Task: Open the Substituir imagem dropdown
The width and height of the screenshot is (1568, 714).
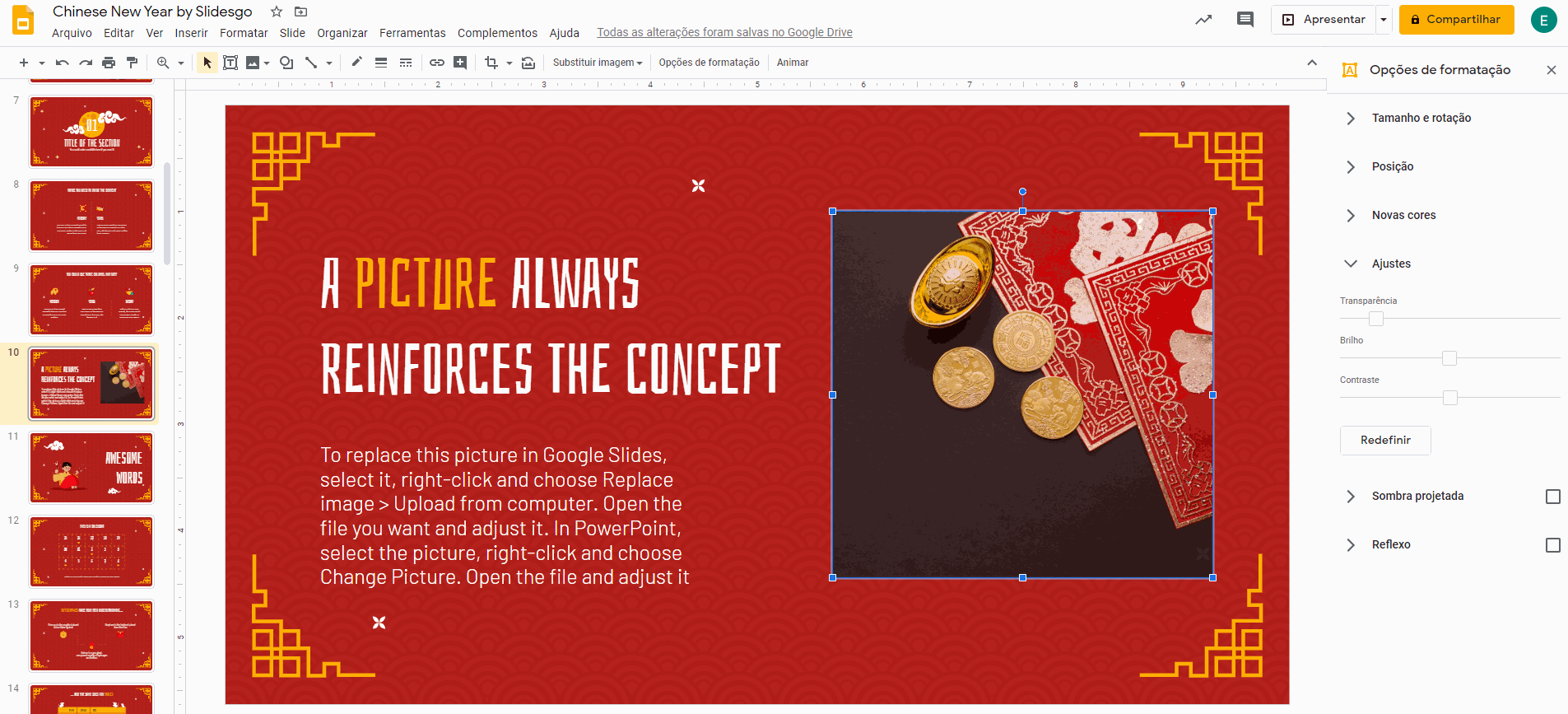Action: (598, 63)
